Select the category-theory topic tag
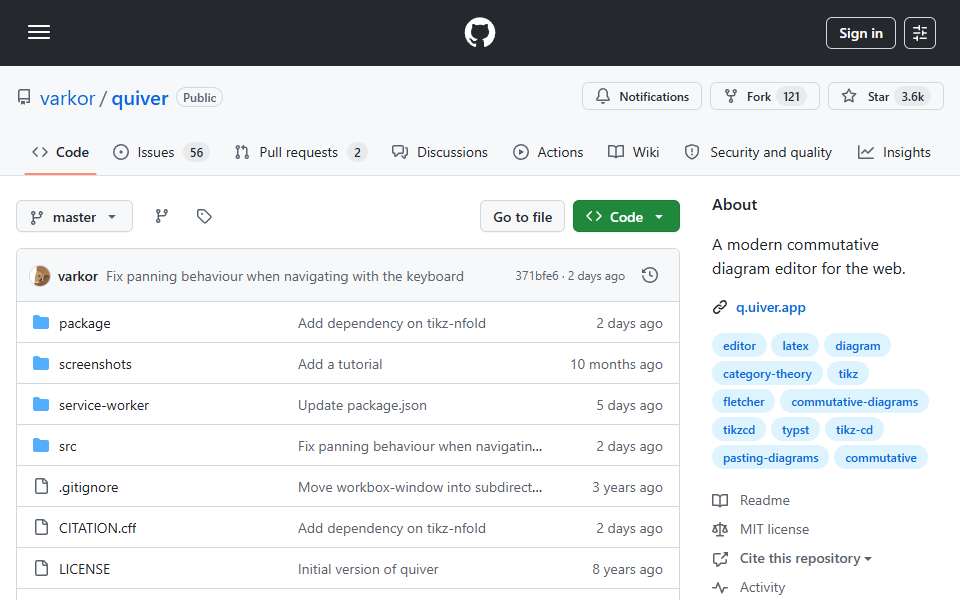Screen dimensions: 960x600 coord(767,374)
